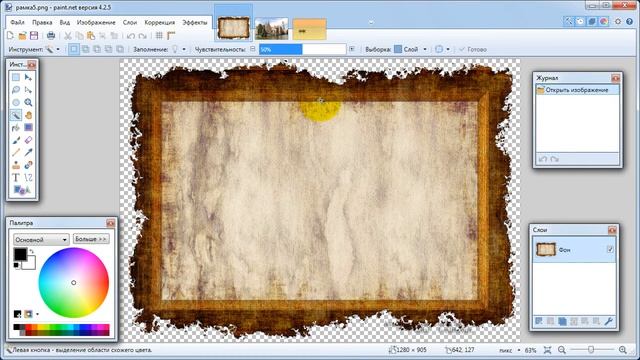Select the Rectangle Select tool
Image resolution: width=640 pixels, height=360 pixels.
(16, 77)
